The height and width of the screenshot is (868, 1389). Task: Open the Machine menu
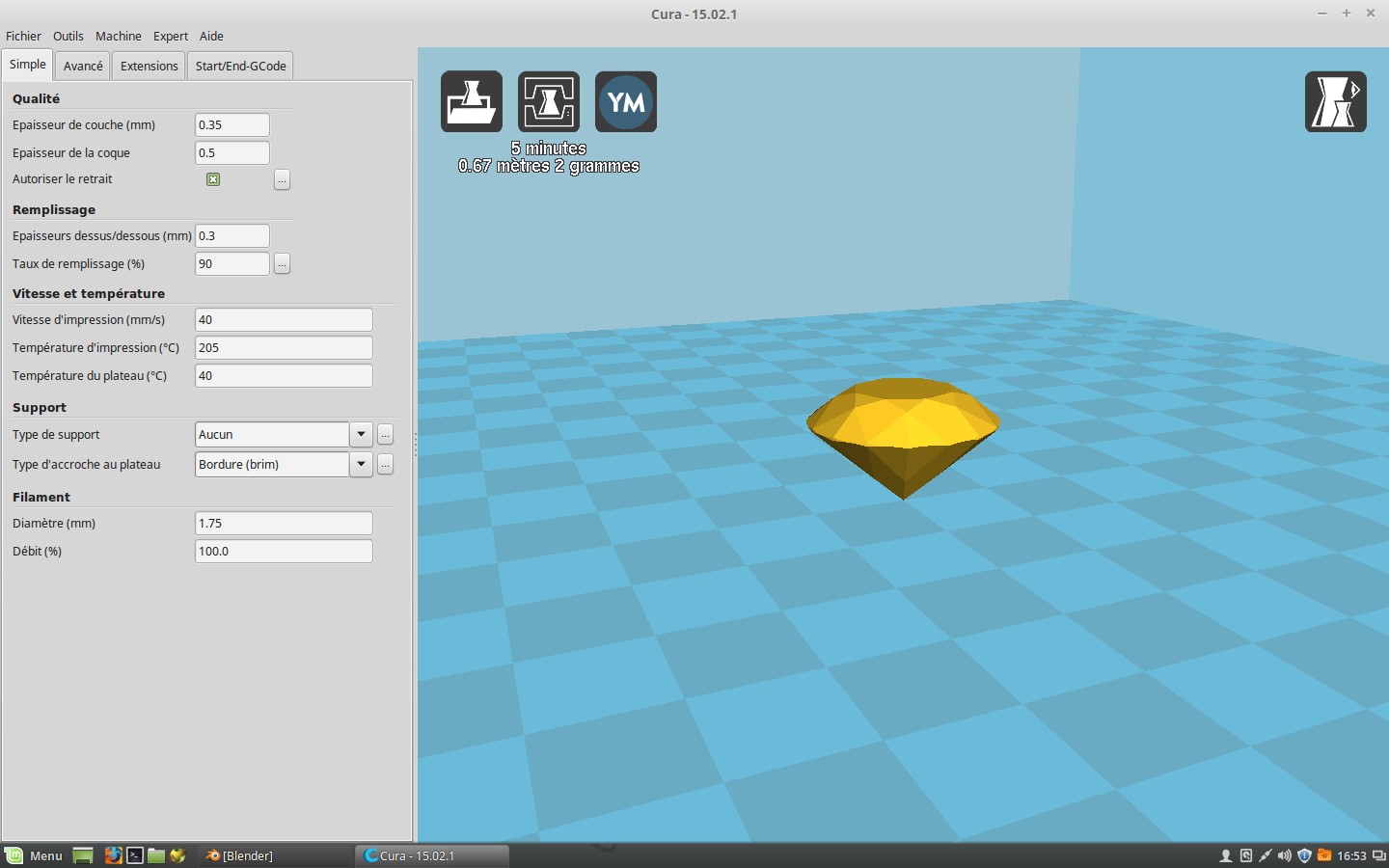[x=119, y=36]
